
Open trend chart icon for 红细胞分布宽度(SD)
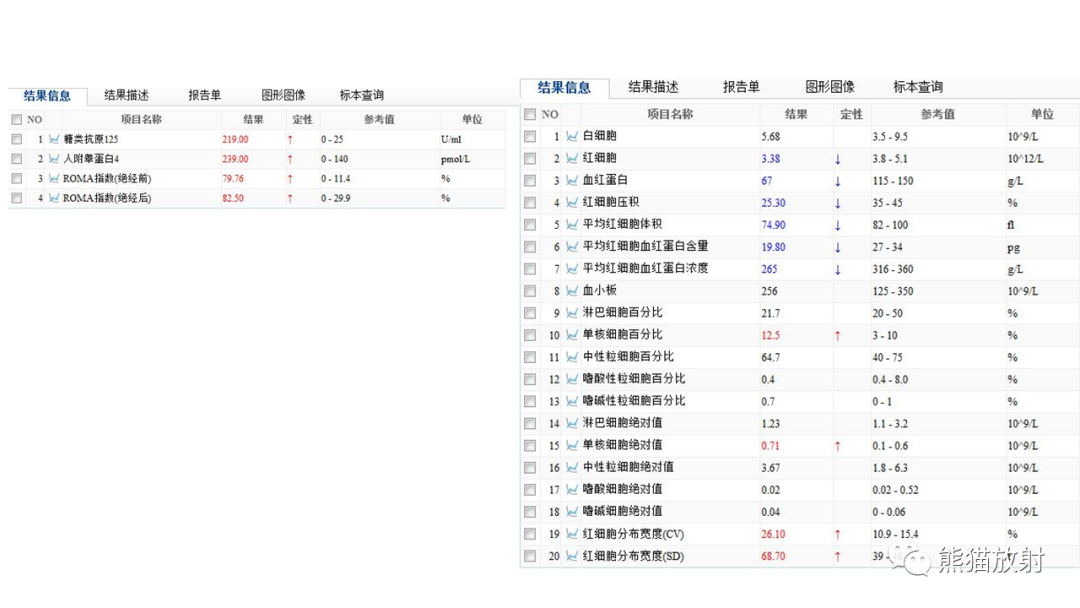(572, 556)
